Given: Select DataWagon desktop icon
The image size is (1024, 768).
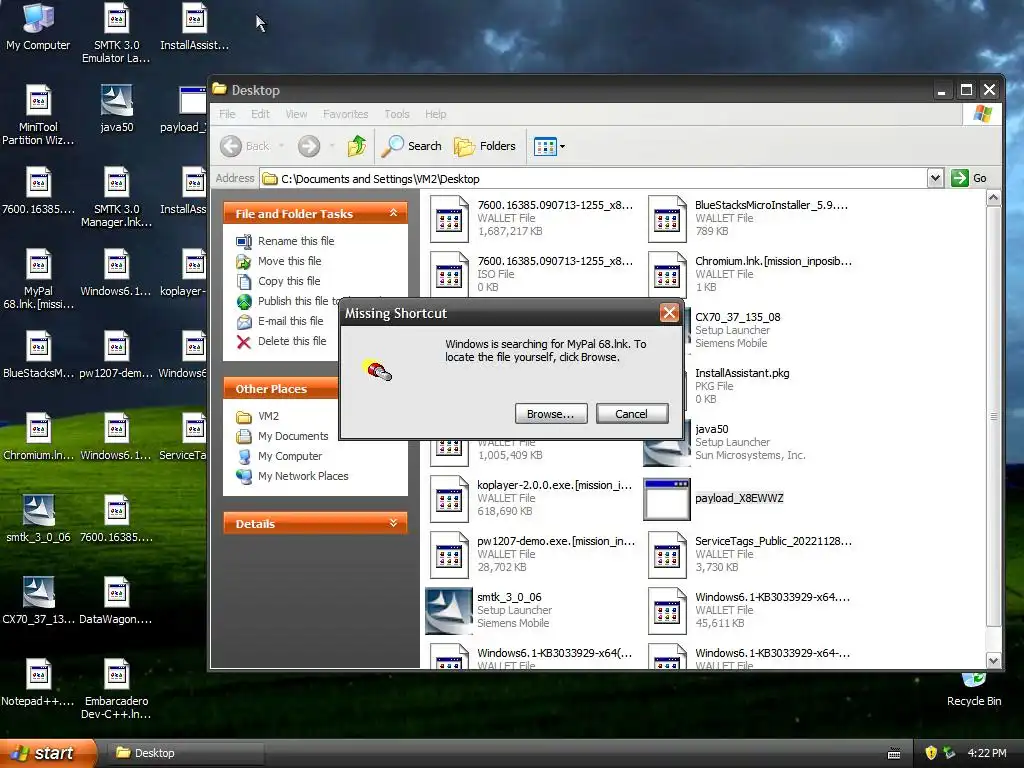Looking at the screenshot, I should click(x=116, y=600).
